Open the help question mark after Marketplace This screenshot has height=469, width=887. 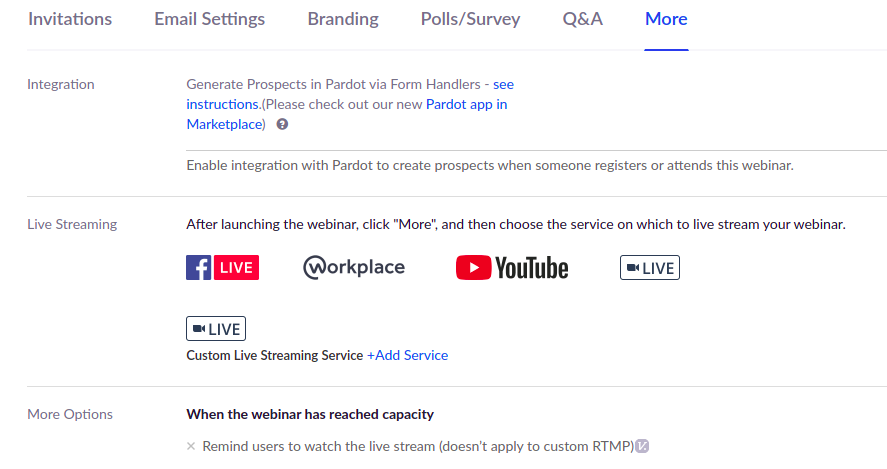[x=282, y=124]
